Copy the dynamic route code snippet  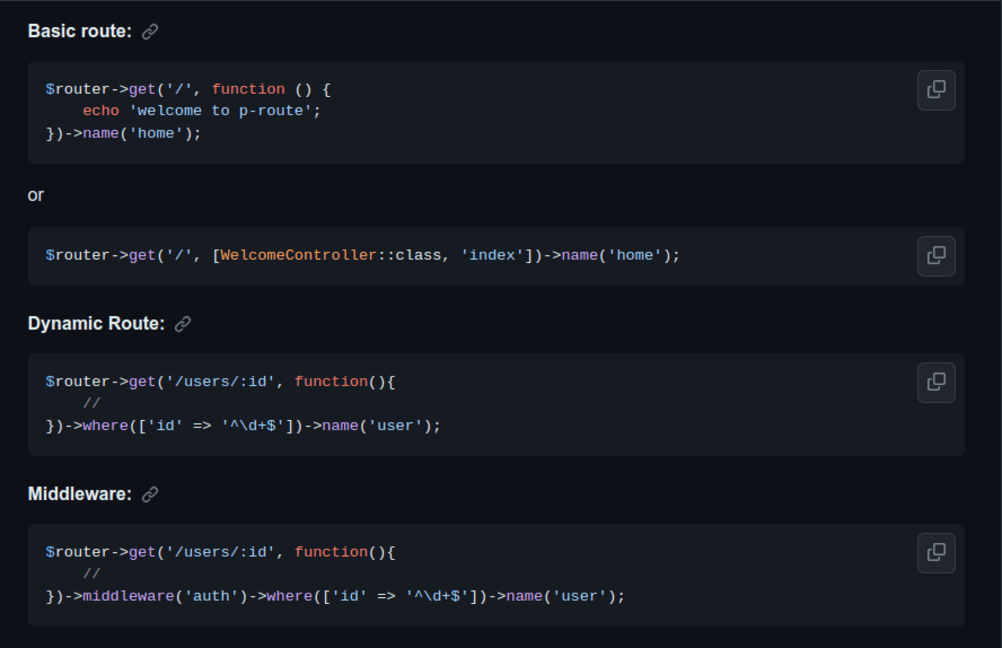pyautogui.click(x=936, y=382)
